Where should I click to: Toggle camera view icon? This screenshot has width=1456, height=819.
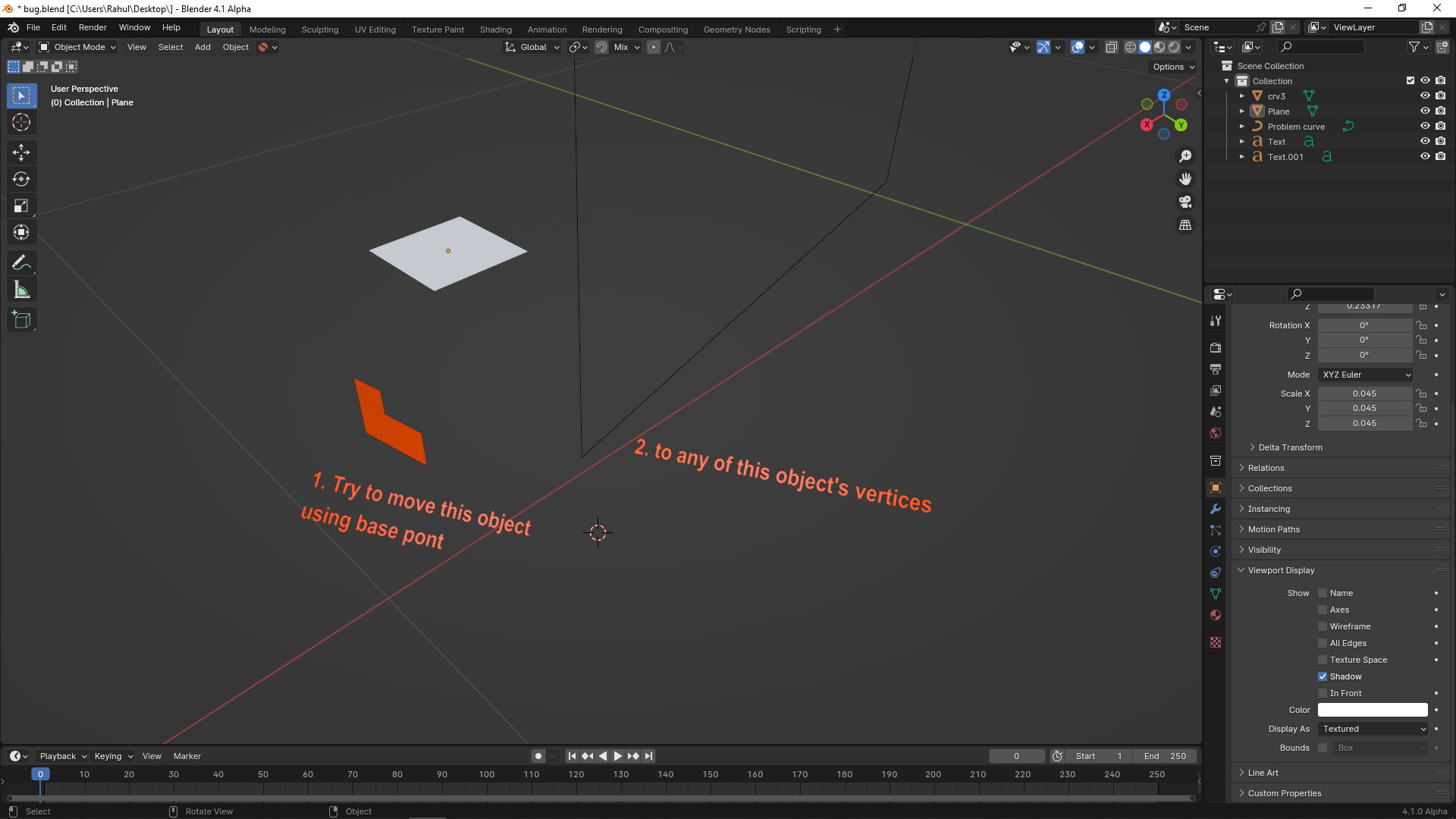1185,202
